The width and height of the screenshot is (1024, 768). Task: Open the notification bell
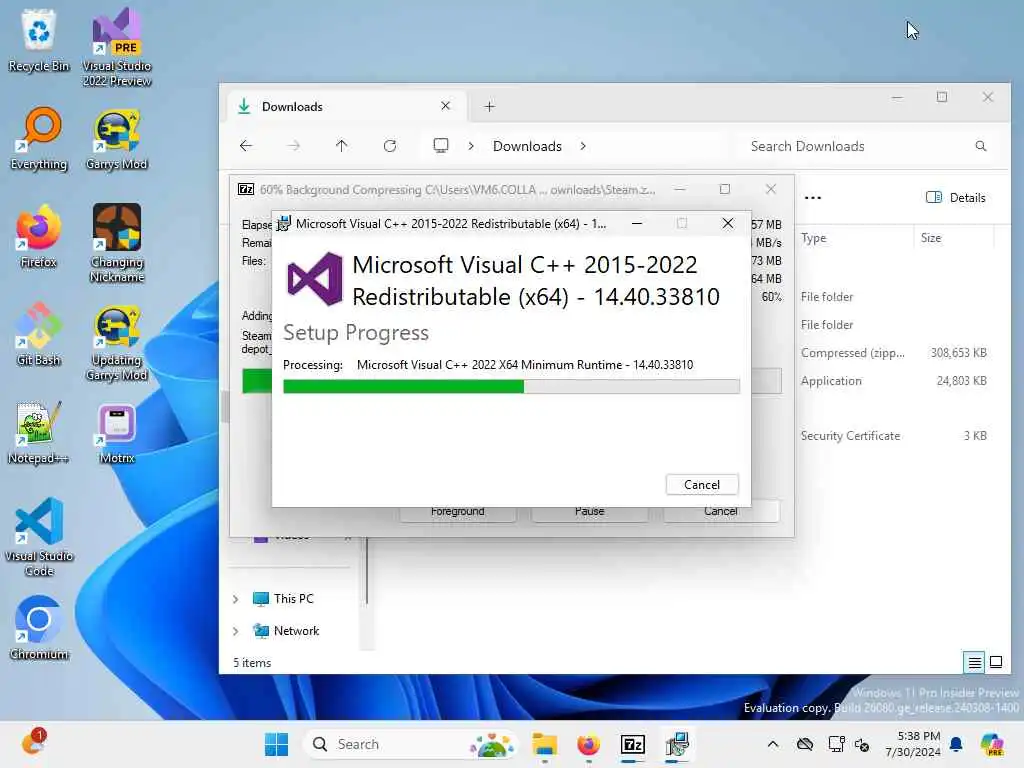[956, 744]
